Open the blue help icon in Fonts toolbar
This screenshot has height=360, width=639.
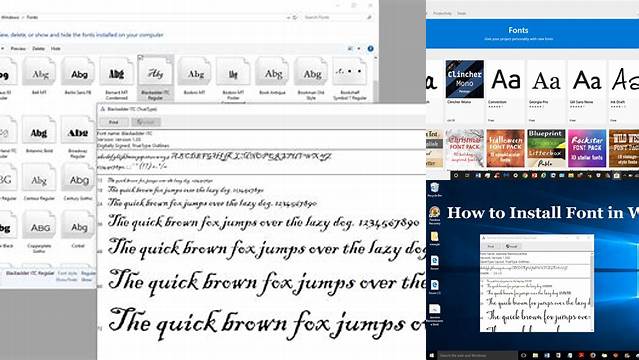[370, 49]
